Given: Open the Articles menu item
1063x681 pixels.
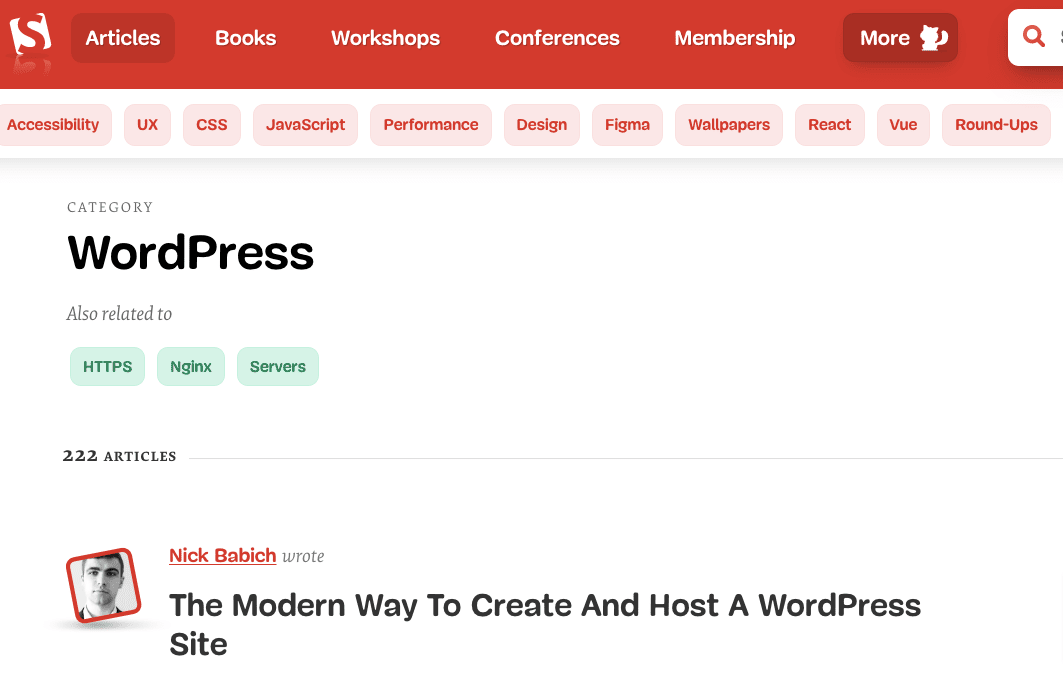Looking at the screenshot, I should click(x=123, y=38).
